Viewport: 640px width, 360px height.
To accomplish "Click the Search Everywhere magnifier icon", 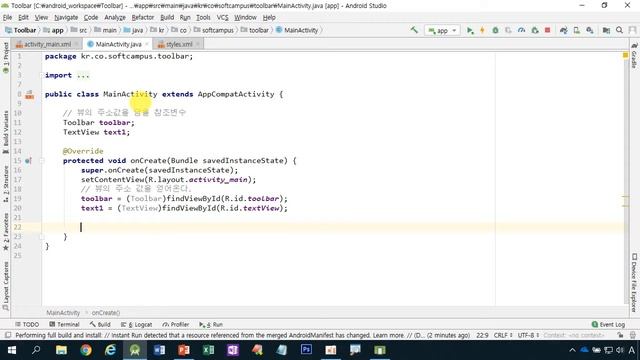I will tap(619, 30).
